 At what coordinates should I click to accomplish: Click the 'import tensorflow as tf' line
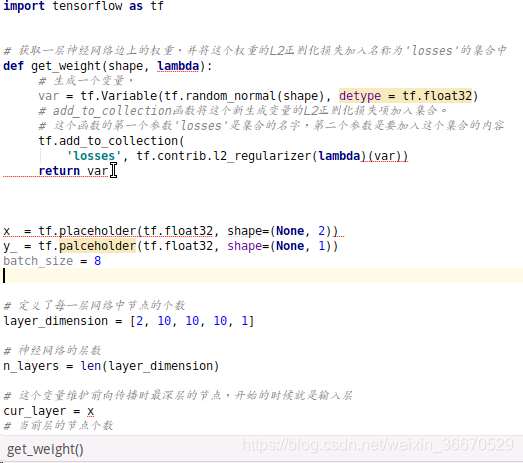coord(83,6)
